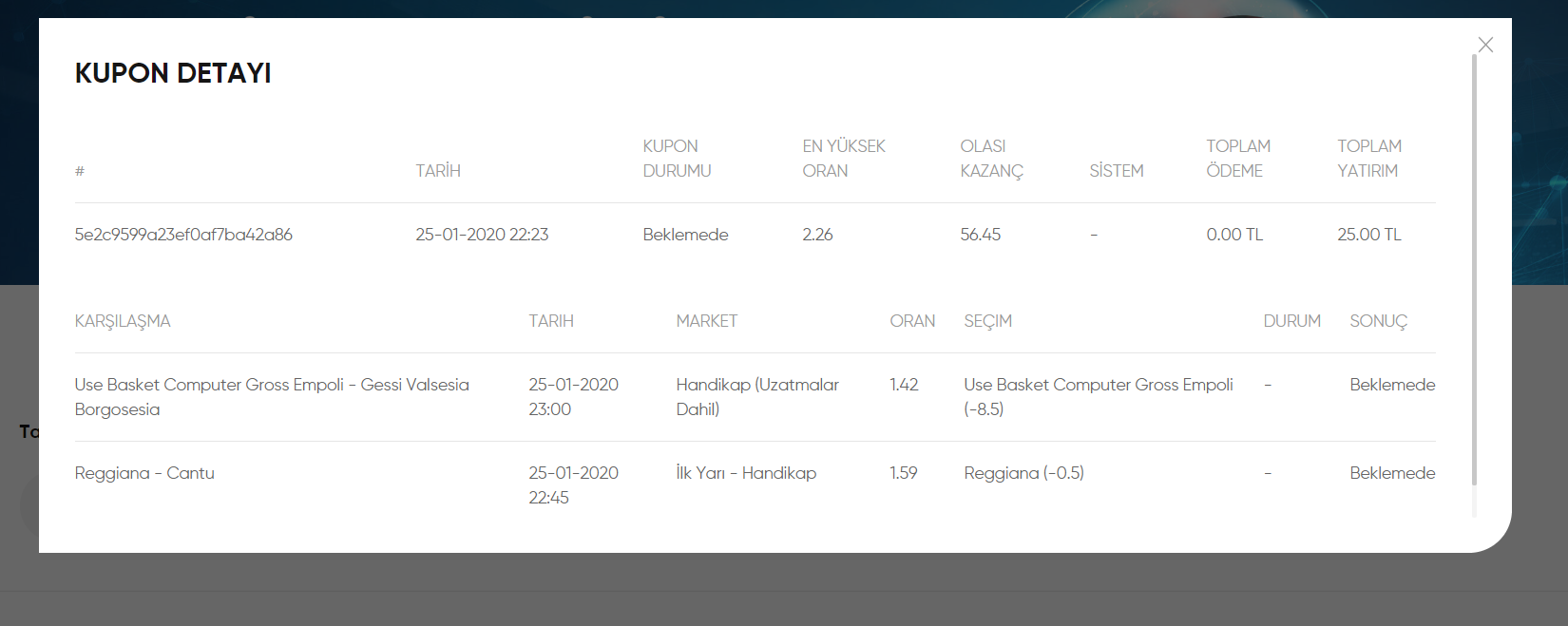Click the KUPON DURUMU column header
Screen dimensions: 1568x626
677,159
